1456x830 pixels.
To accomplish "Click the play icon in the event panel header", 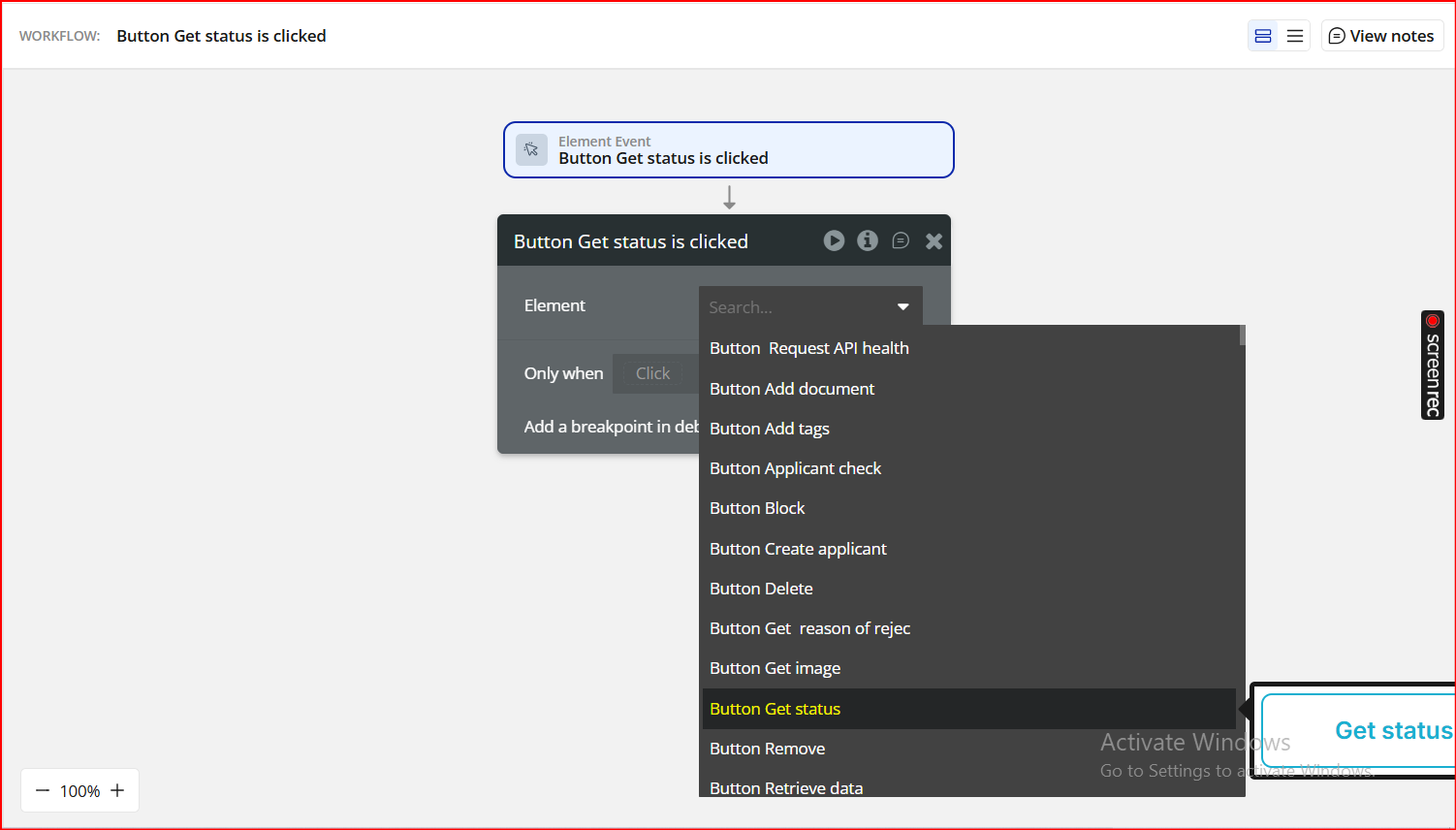I will coord(834,240).
